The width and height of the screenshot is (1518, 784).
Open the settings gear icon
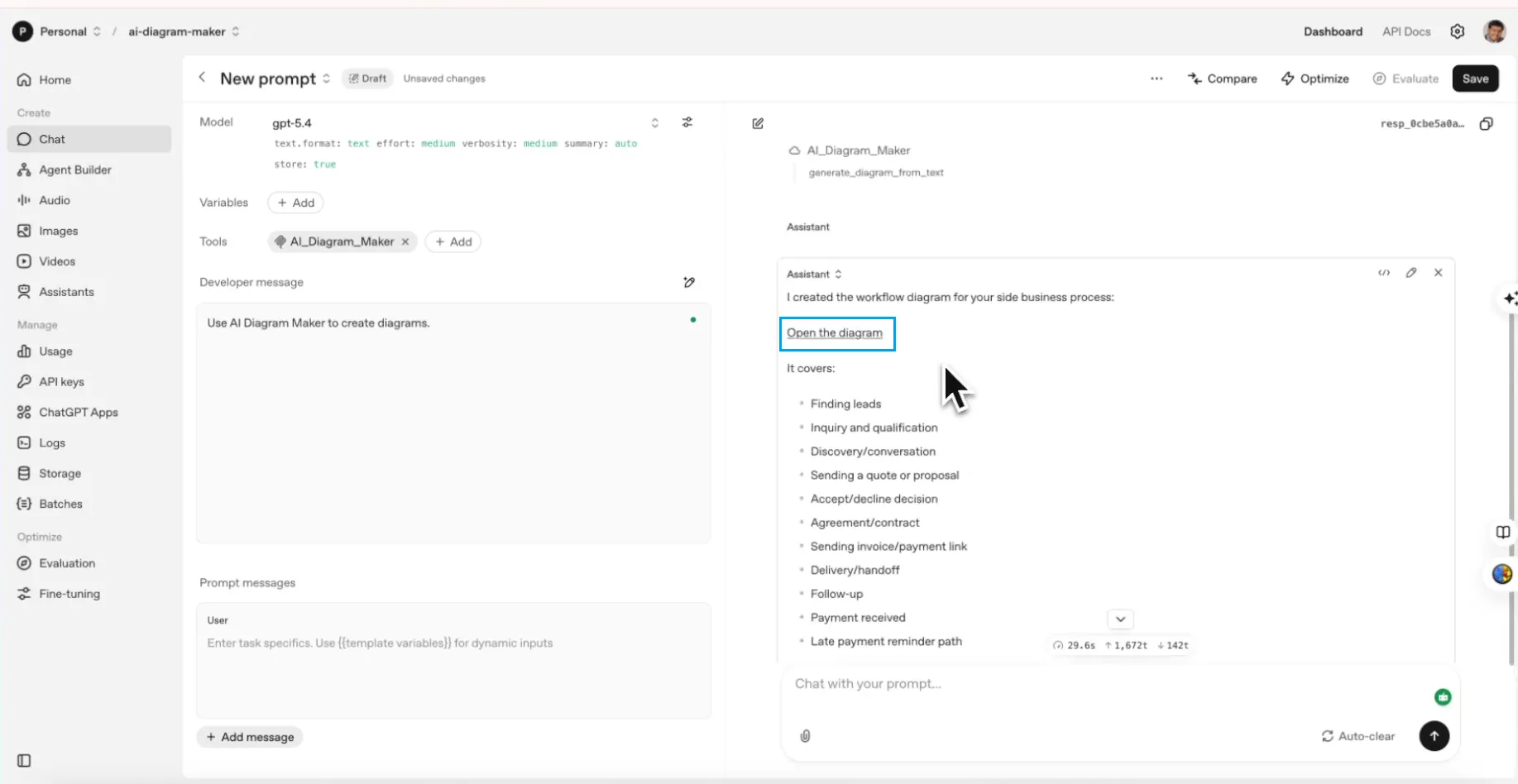point(1457,31)
